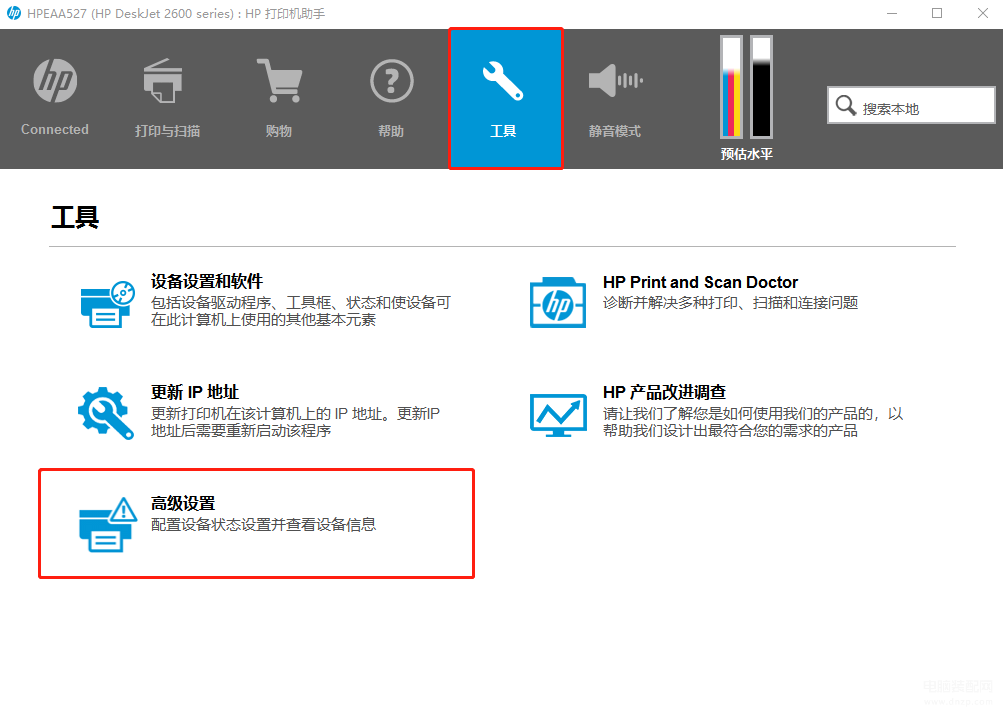Select the 工具 wrench icon
The height and width of the screenshot is (715, 1003).
[503, 81]
